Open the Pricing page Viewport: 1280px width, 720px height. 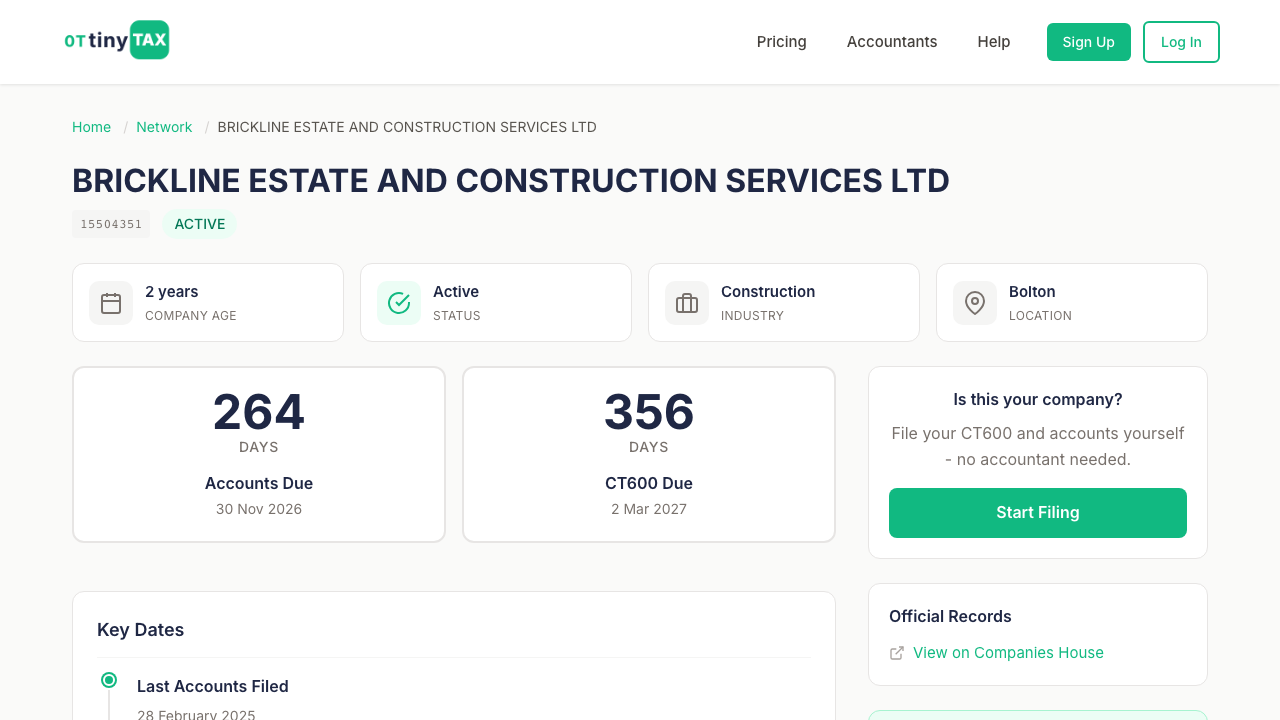point(781,41)
